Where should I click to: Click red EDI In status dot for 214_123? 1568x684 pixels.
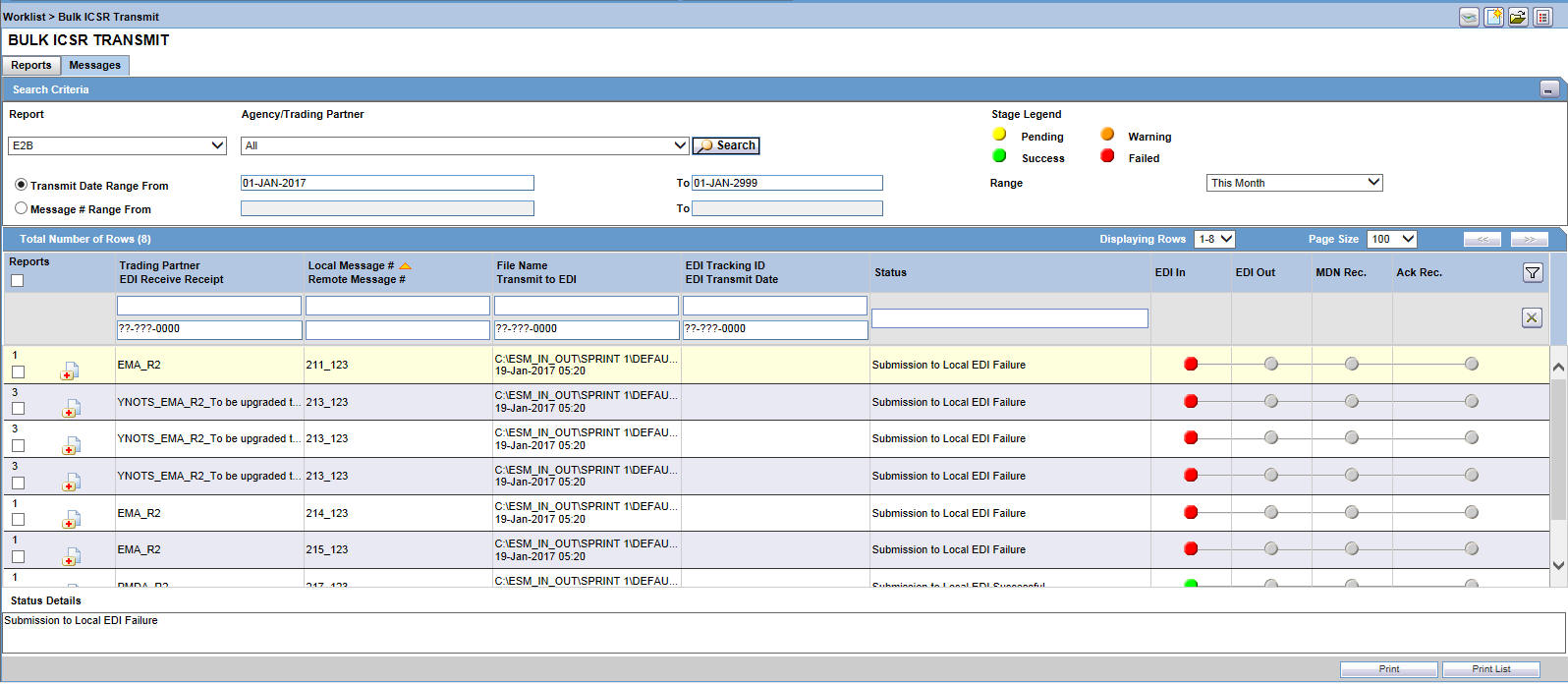pyautogui.click(x=1191, y=512)
